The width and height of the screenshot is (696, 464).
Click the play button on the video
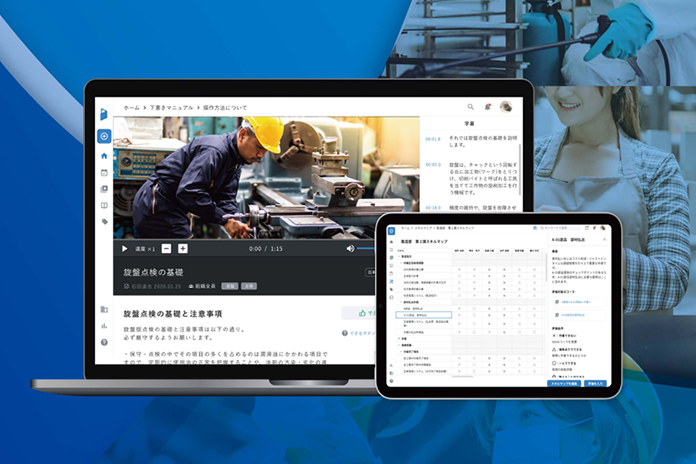[x=125, y=248]
